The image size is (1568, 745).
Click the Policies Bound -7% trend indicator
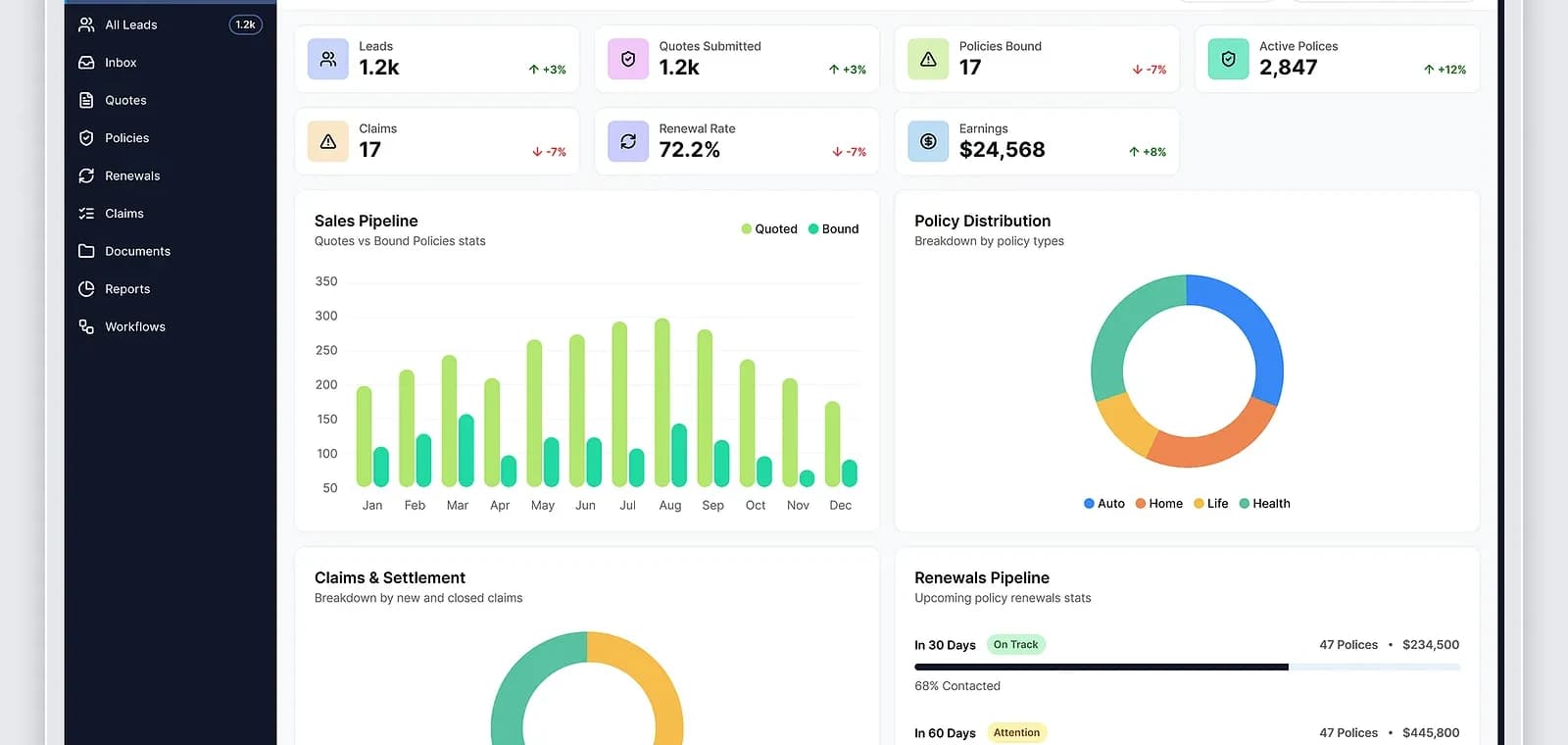[x=1149, y=70]
